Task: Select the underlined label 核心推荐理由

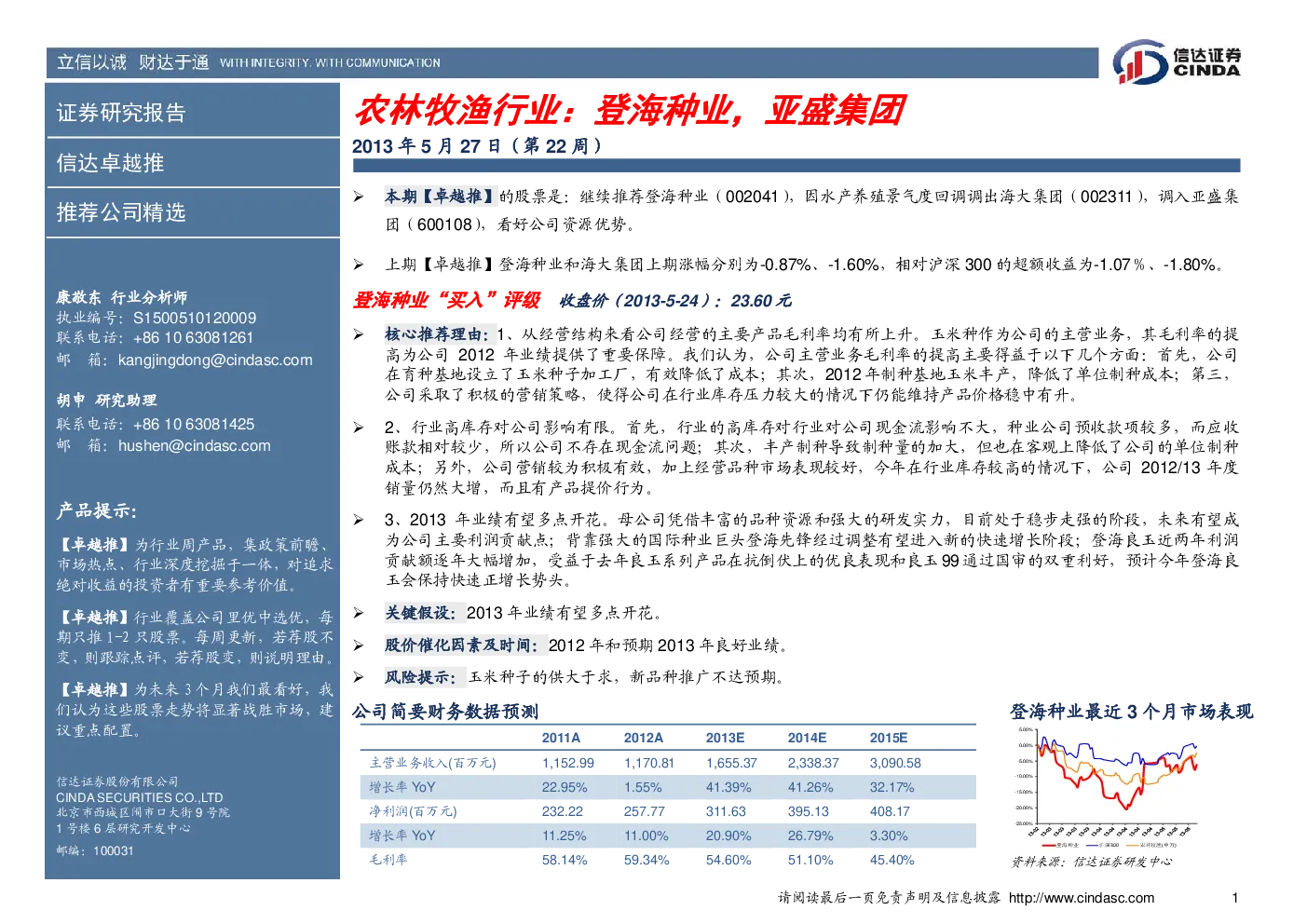Action: click(x=438, y=334)
